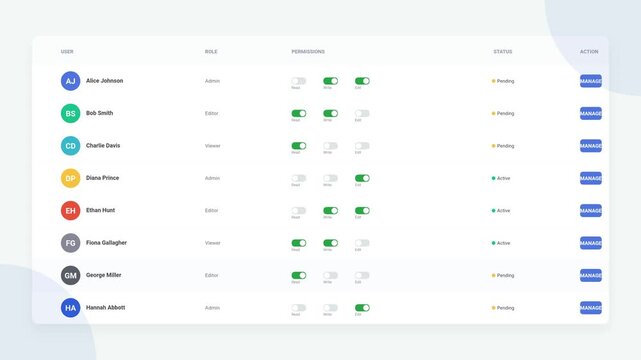Click the USER column header
The width and height of the screenshot is (641, 360).
(67, 51)
